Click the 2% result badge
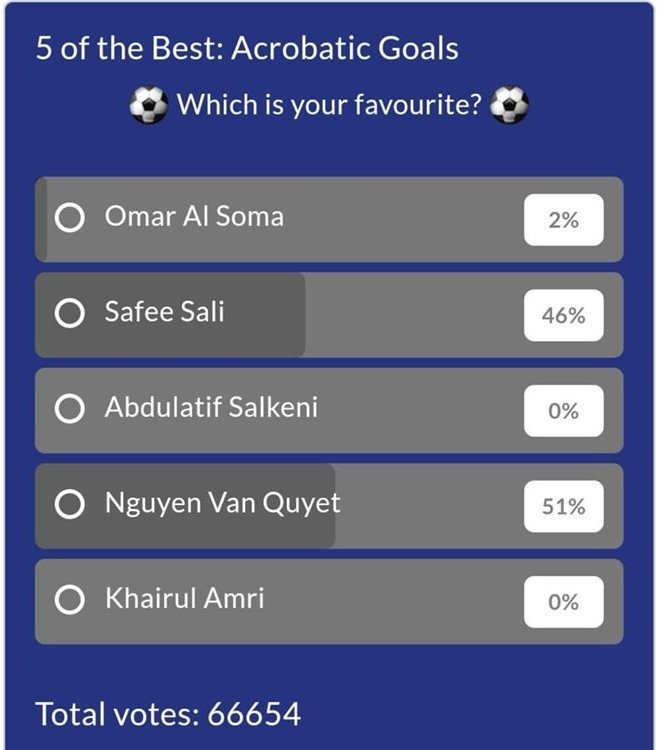This screenshot has width=657, height=750. [564, 220]
